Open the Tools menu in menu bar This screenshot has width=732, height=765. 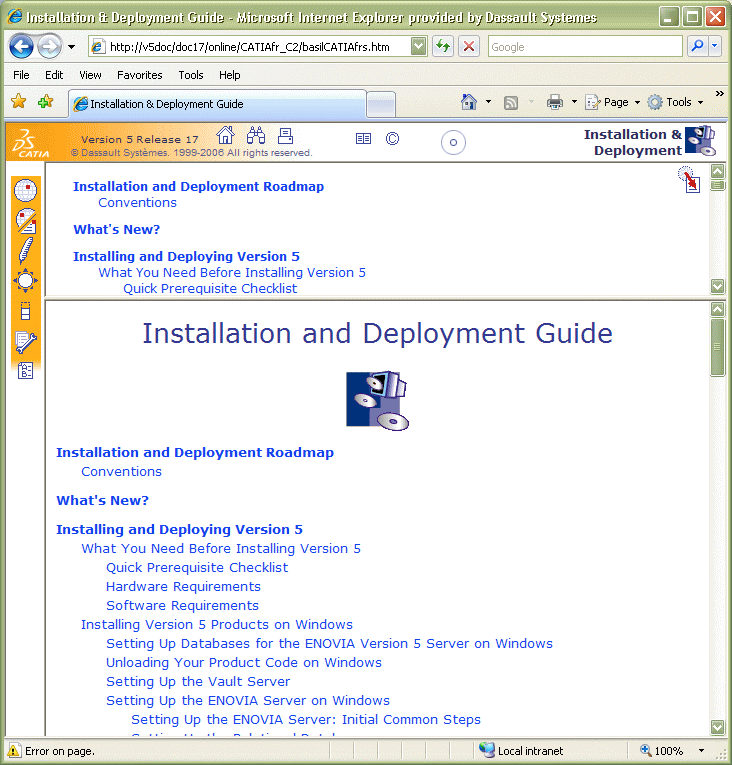(x=191, y=75)
